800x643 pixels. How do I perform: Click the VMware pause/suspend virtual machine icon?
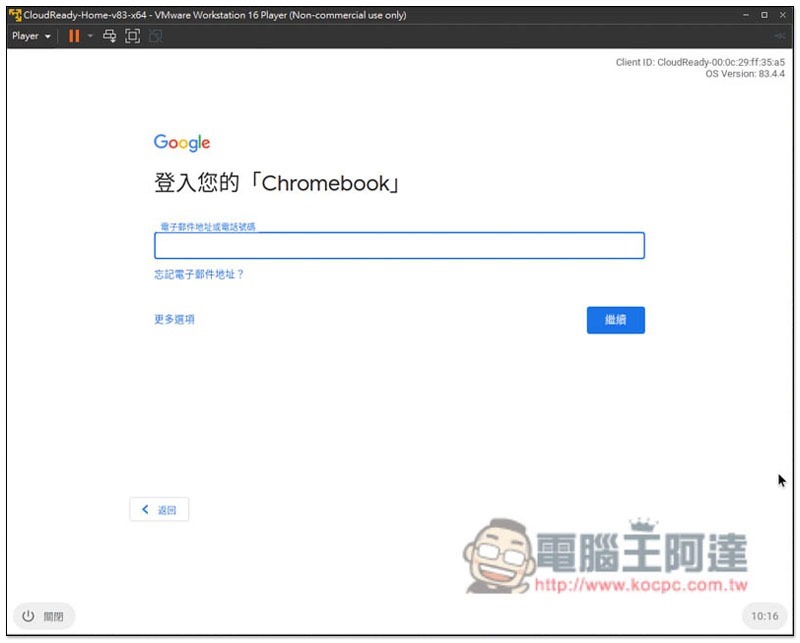[x=75, y=36]
